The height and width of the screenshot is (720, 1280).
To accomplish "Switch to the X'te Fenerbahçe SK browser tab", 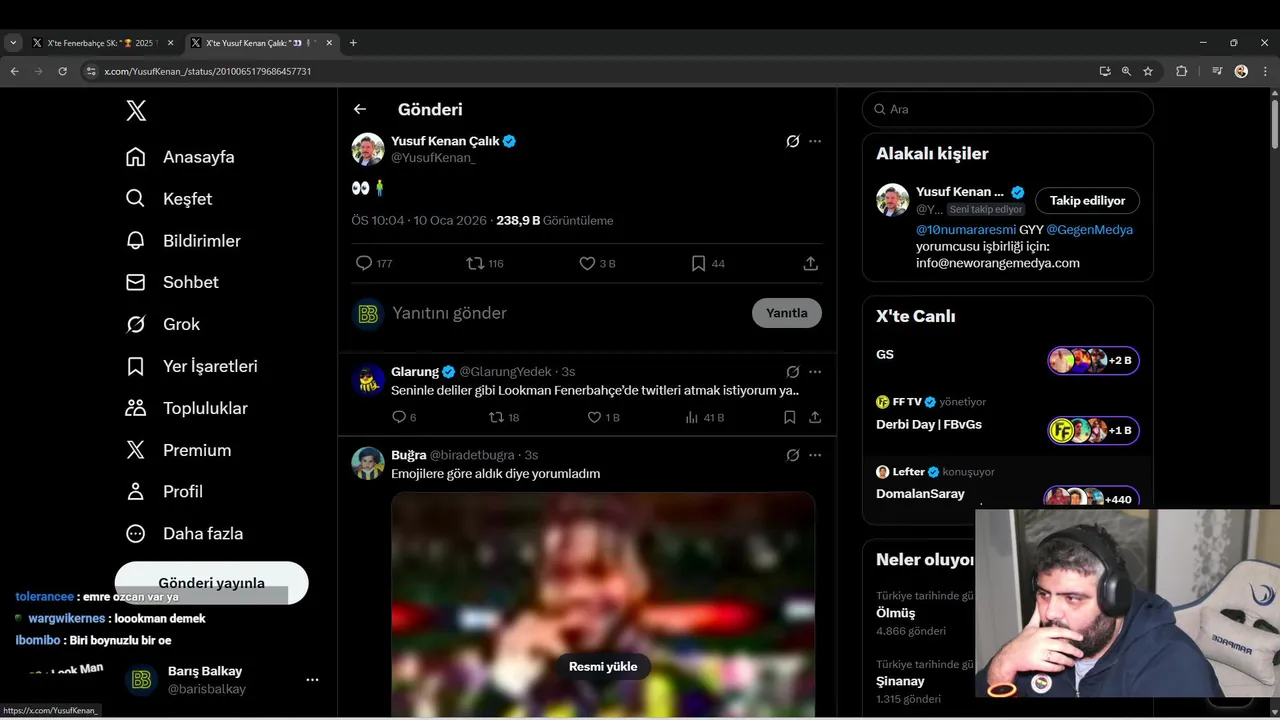I will (x=104, y=43).
